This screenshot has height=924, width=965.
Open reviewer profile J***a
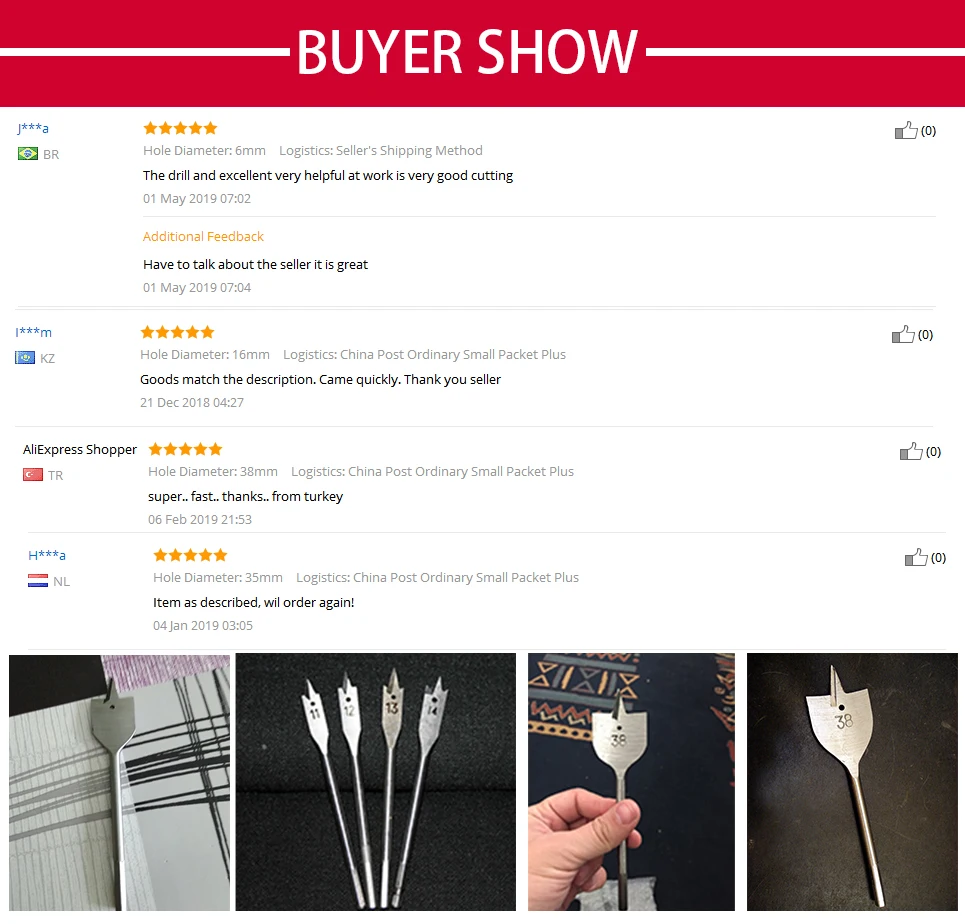click(x=33, y=128)
